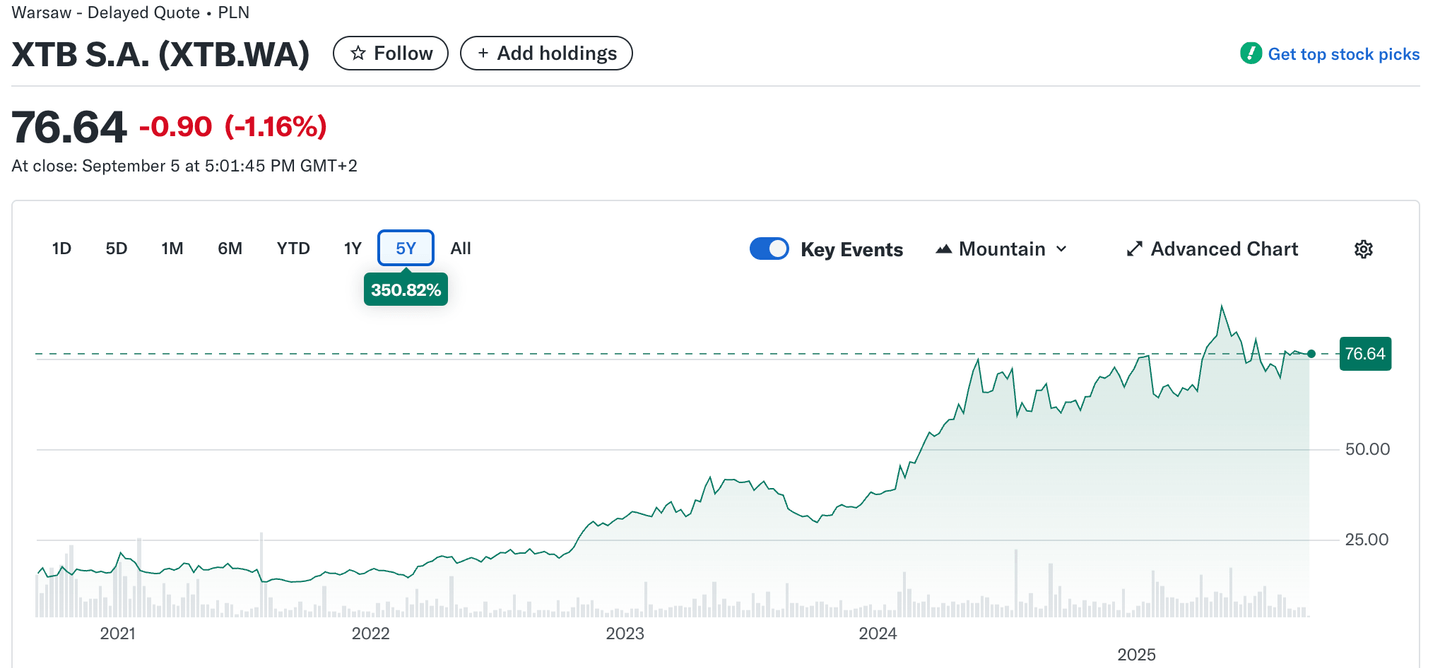1440x668 pixels.
Task: Switch chart to 1M range
Action: click(x=172, y=249)
